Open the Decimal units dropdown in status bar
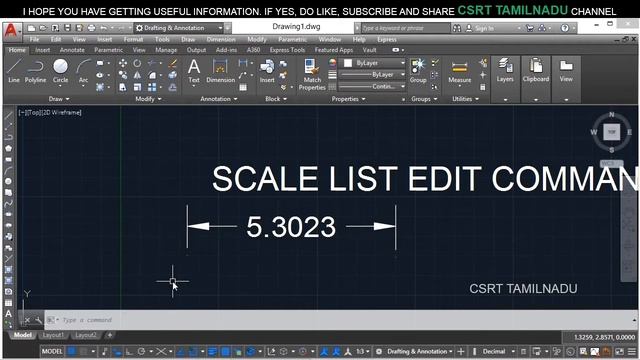 coord(498,351)
